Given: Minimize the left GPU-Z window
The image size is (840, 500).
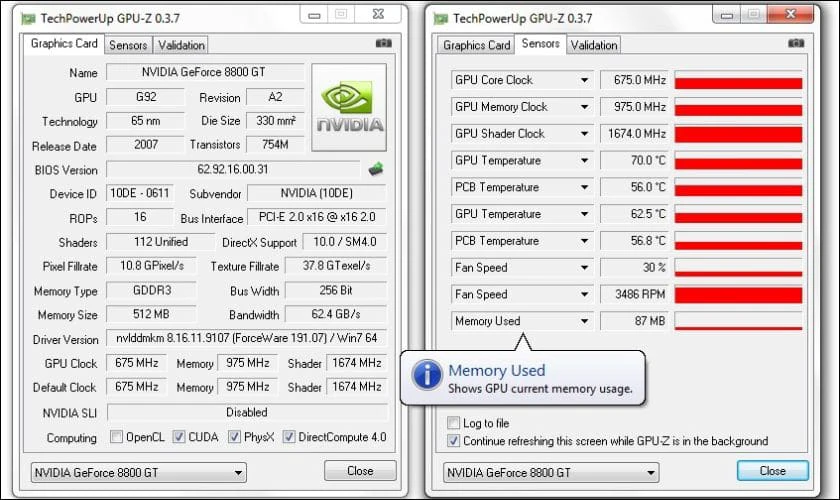Looking at the screenshot, I should click(314, 15).
